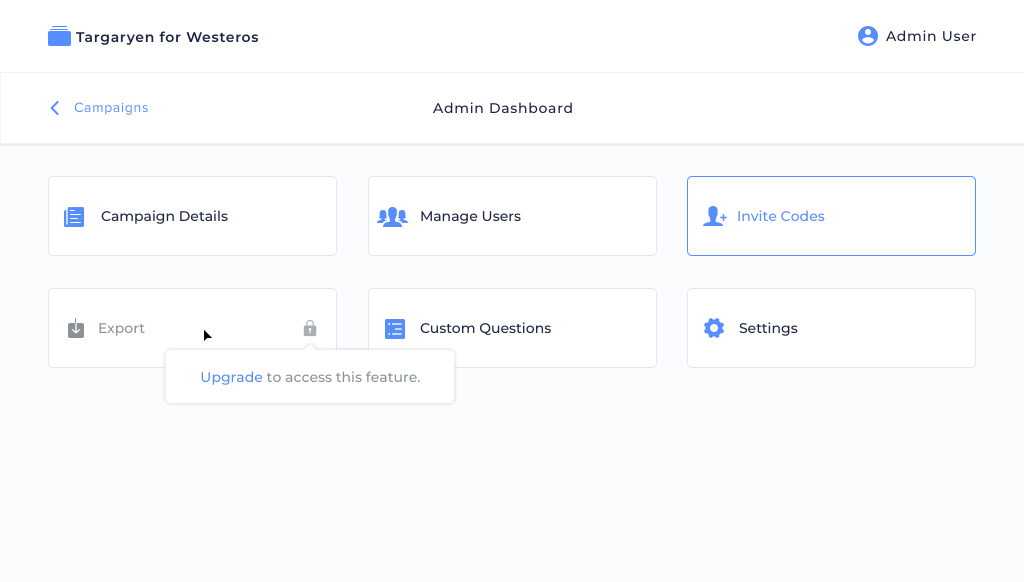Viewport: 1024px width, 582px height.
Task: Click the Invite Codes add-person icon
Action: click(714, 216)
